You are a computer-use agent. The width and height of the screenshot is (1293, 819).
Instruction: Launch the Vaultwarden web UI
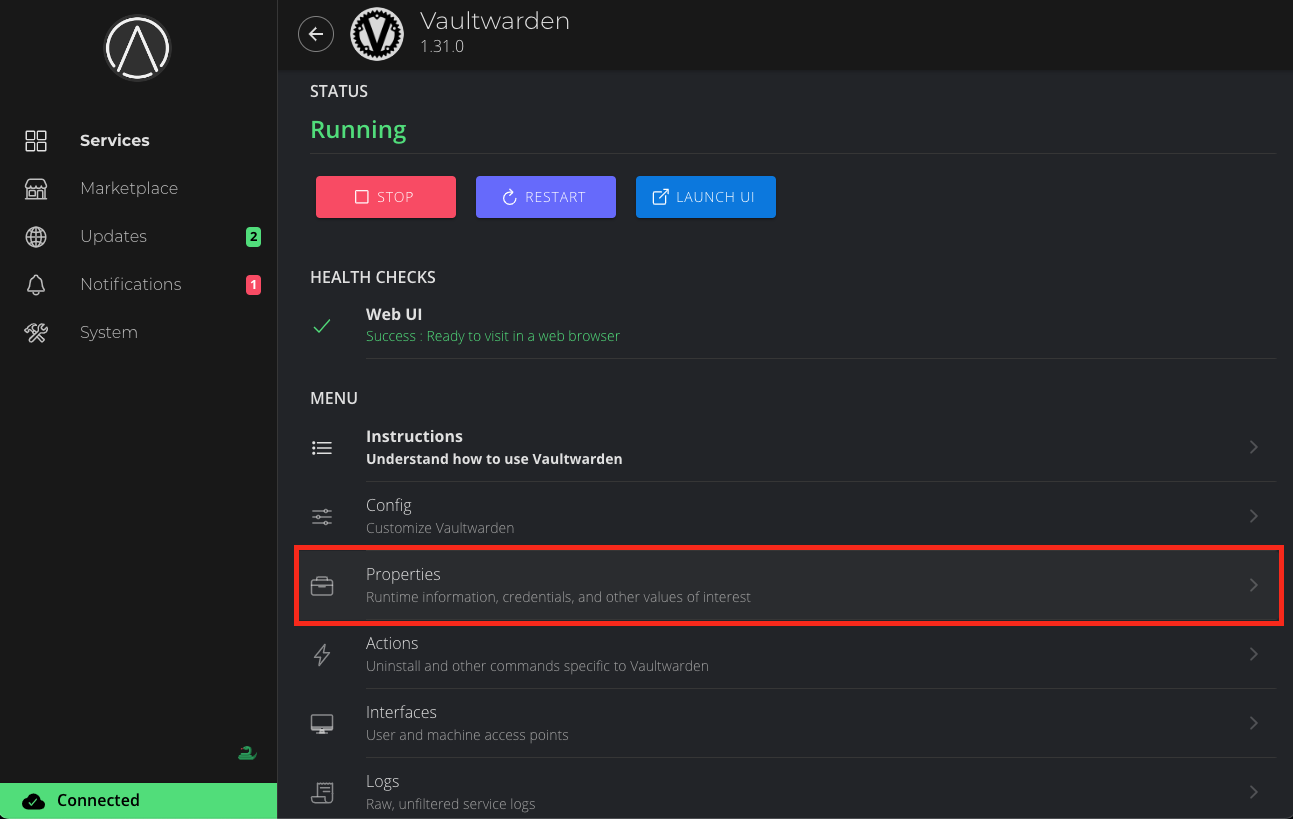click(706, 197)
